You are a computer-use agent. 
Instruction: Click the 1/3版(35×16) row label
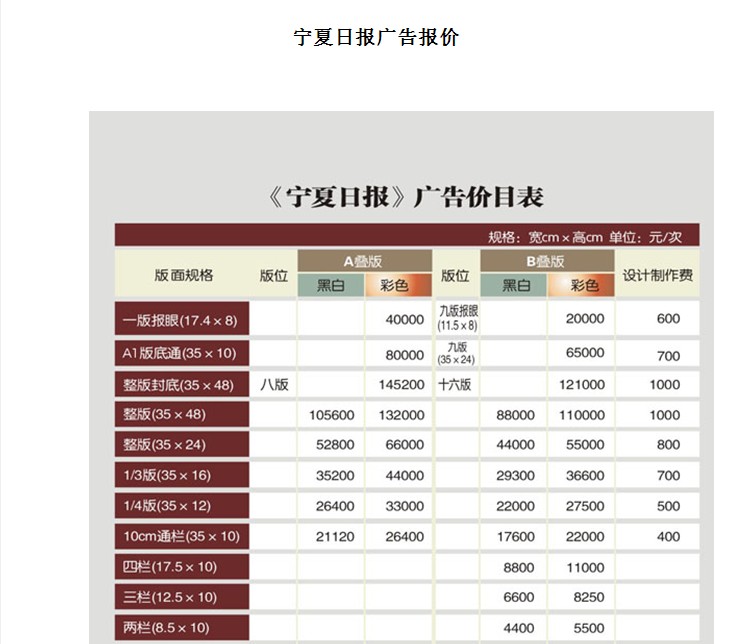coord(181,476)
